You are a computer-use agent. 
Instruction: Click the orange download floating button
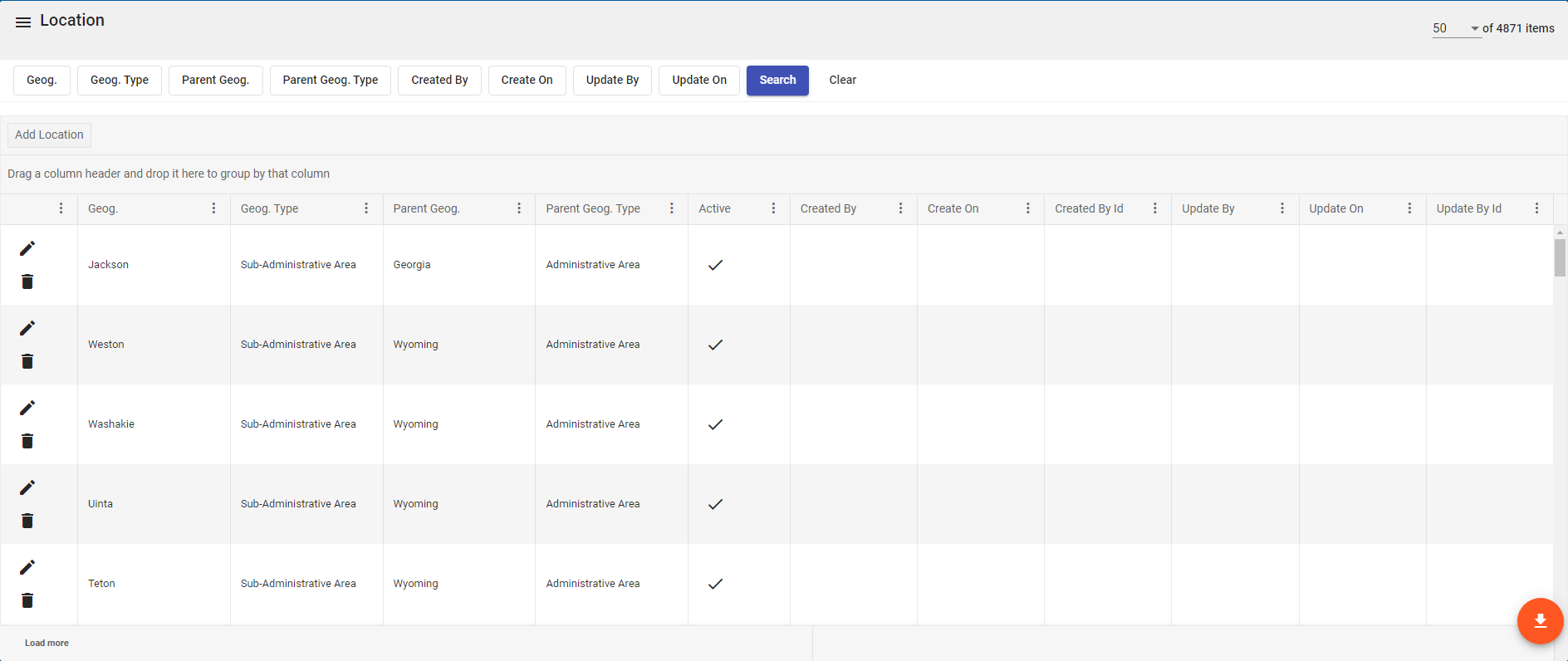[1540, 621]
